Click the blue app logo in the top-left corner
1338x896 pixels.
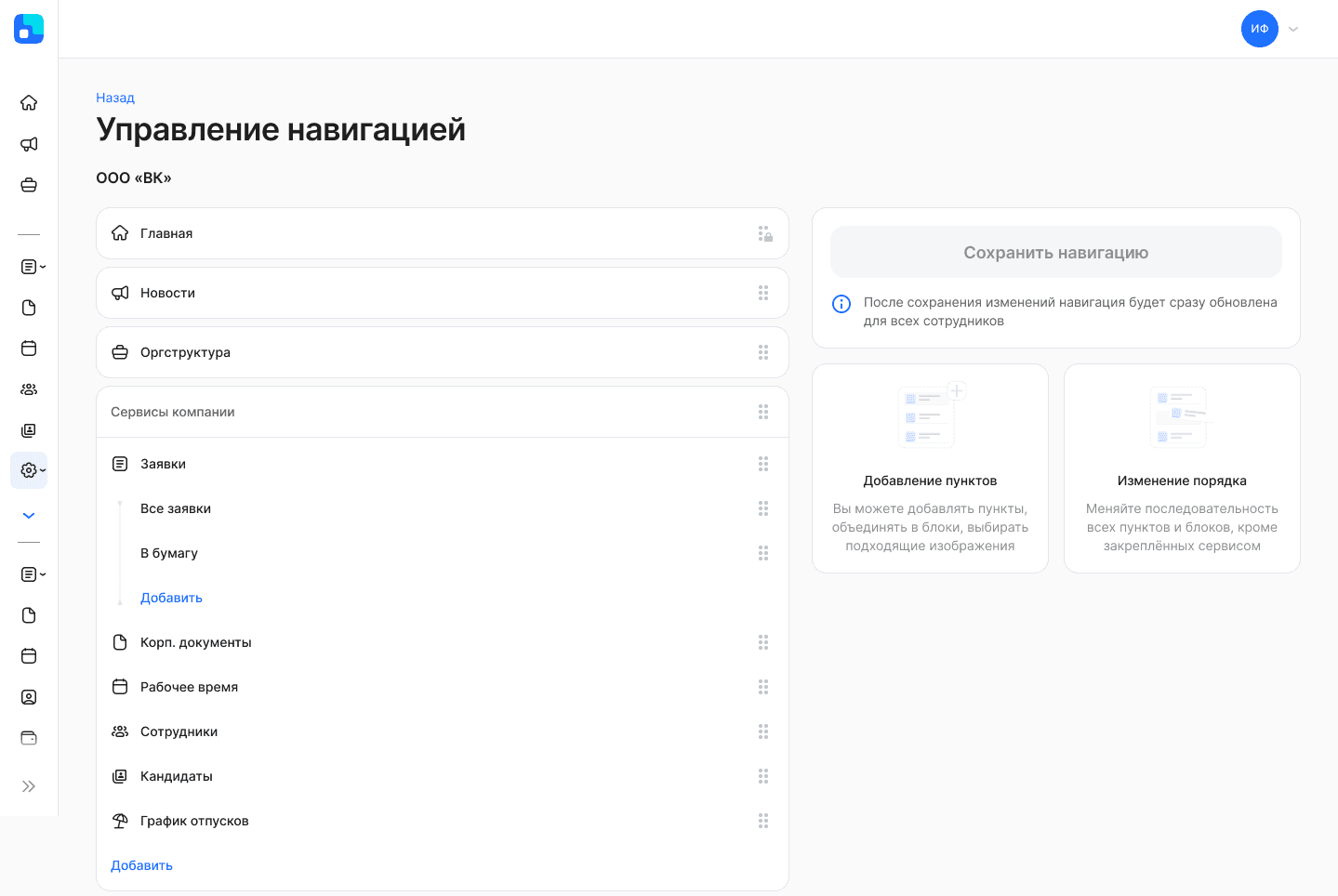pyautogui.click(x=29, y=29)
